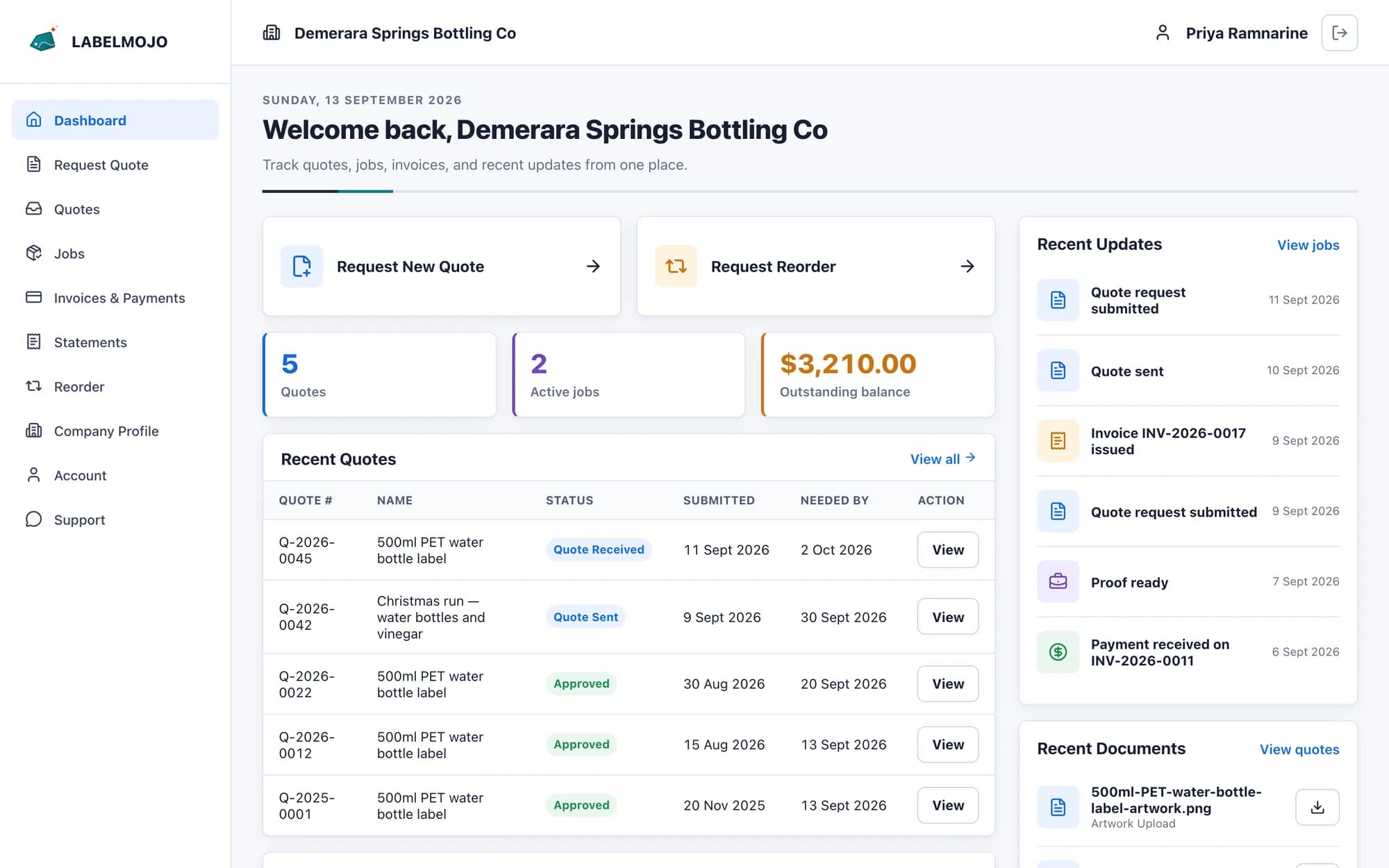Image resolution: width=1389 pixels, height=868 pixels.
Task: Click 500ml-PET-water-bottle-label-artwork.png file name
Action: pyautogui.click(x=1176, y=799)
